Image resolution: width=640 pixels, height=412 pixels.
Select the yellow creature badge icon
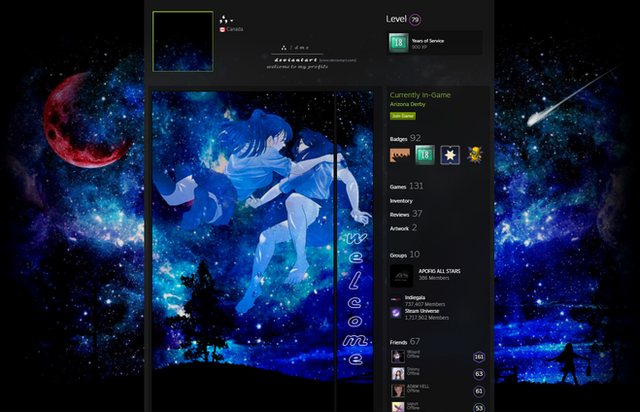click(475, 155)
